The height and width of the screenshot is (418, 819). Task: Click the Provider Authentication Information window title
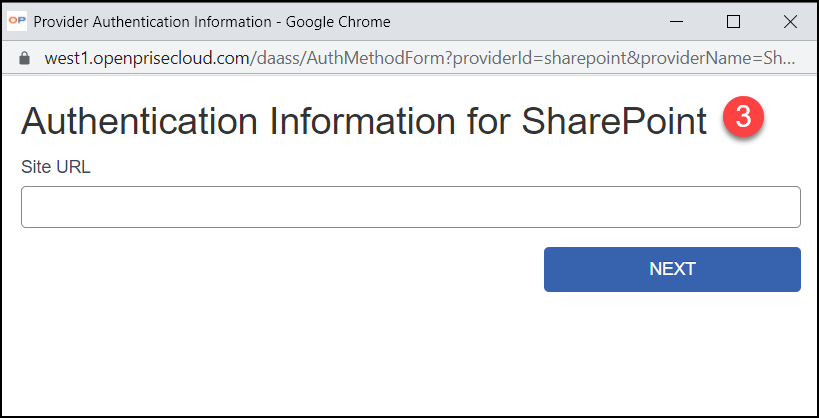click(153, 22)
